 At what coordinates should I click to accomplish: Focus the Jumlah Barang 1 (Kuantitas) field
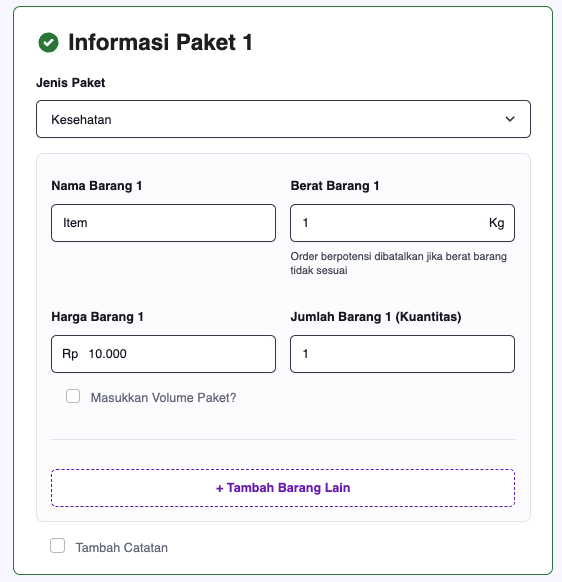(402, 354)
